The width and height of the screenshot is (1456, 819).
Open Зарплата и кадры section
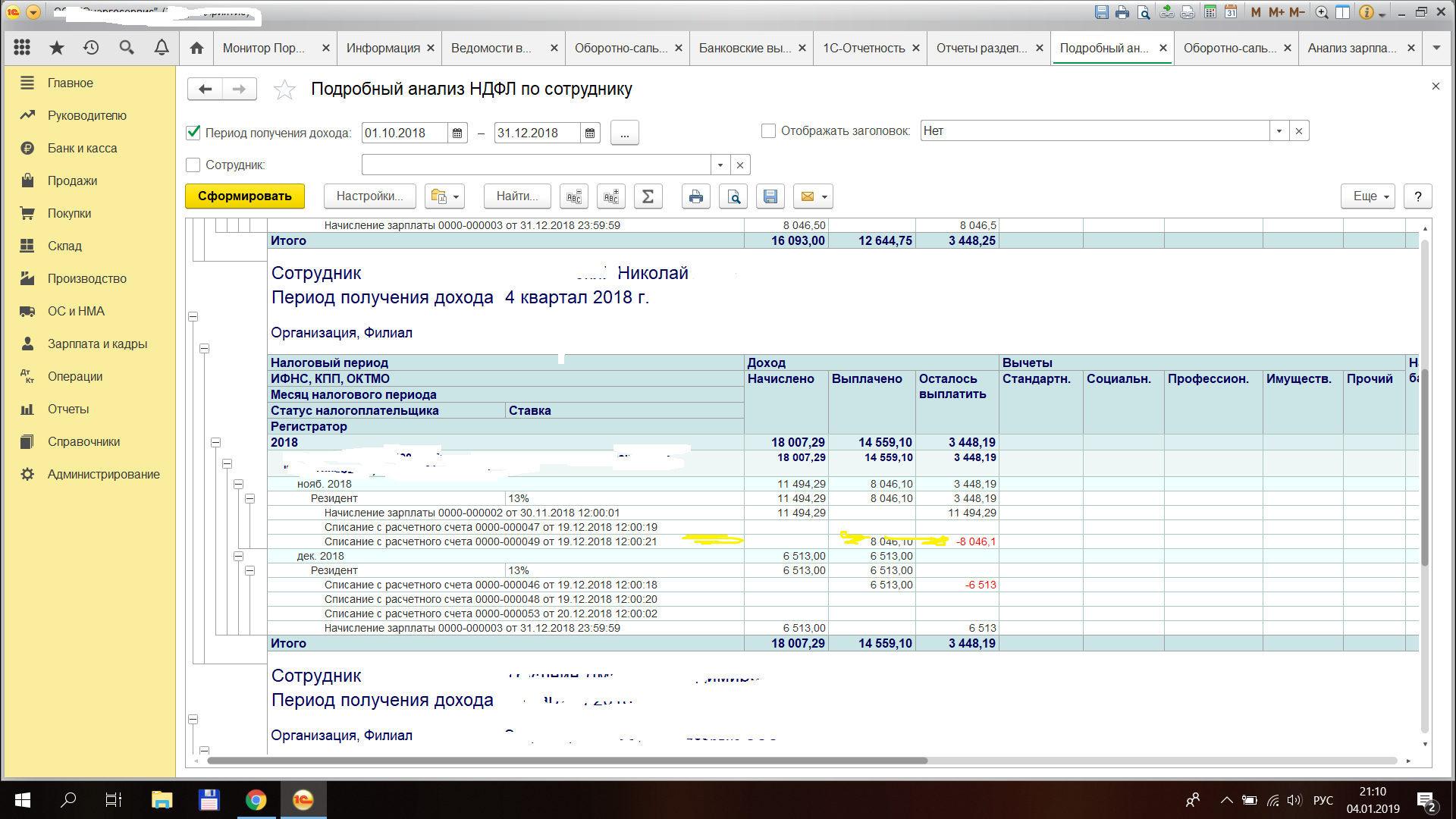pos(97,344)
